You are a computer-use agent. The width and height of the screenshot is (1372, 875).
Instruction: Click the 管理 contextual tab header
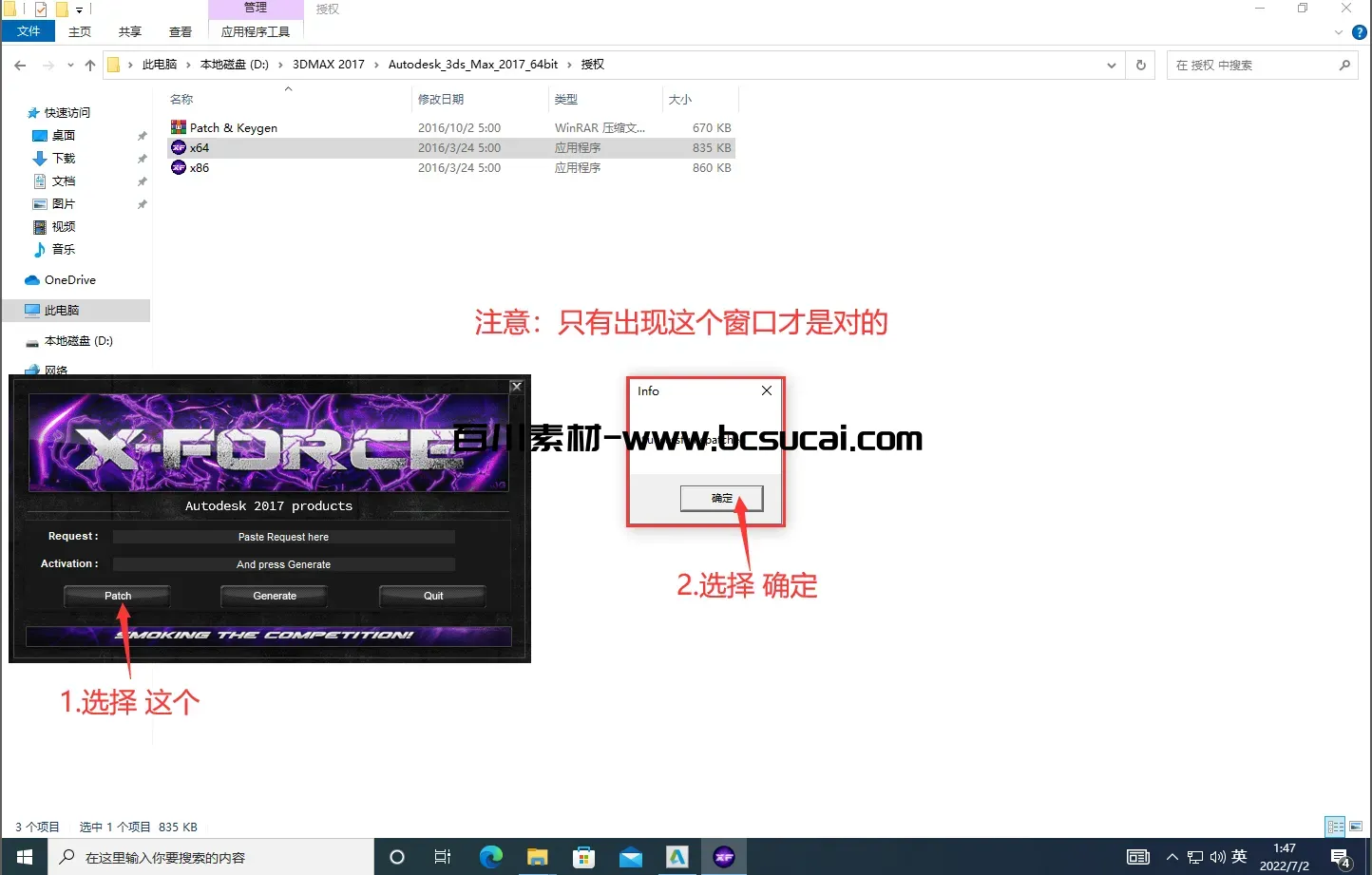tap(256, 8)
